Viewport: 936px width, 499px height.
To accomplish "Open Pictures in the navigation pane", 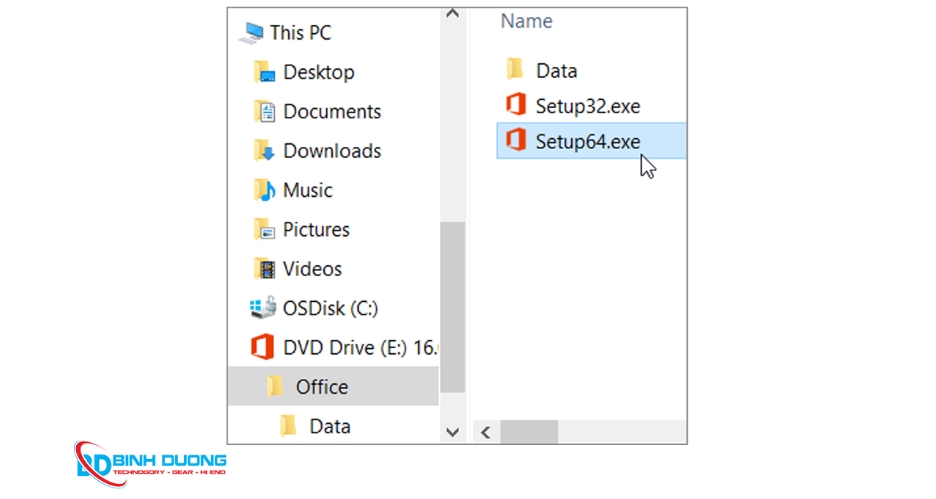I will (x=316, y=230).
